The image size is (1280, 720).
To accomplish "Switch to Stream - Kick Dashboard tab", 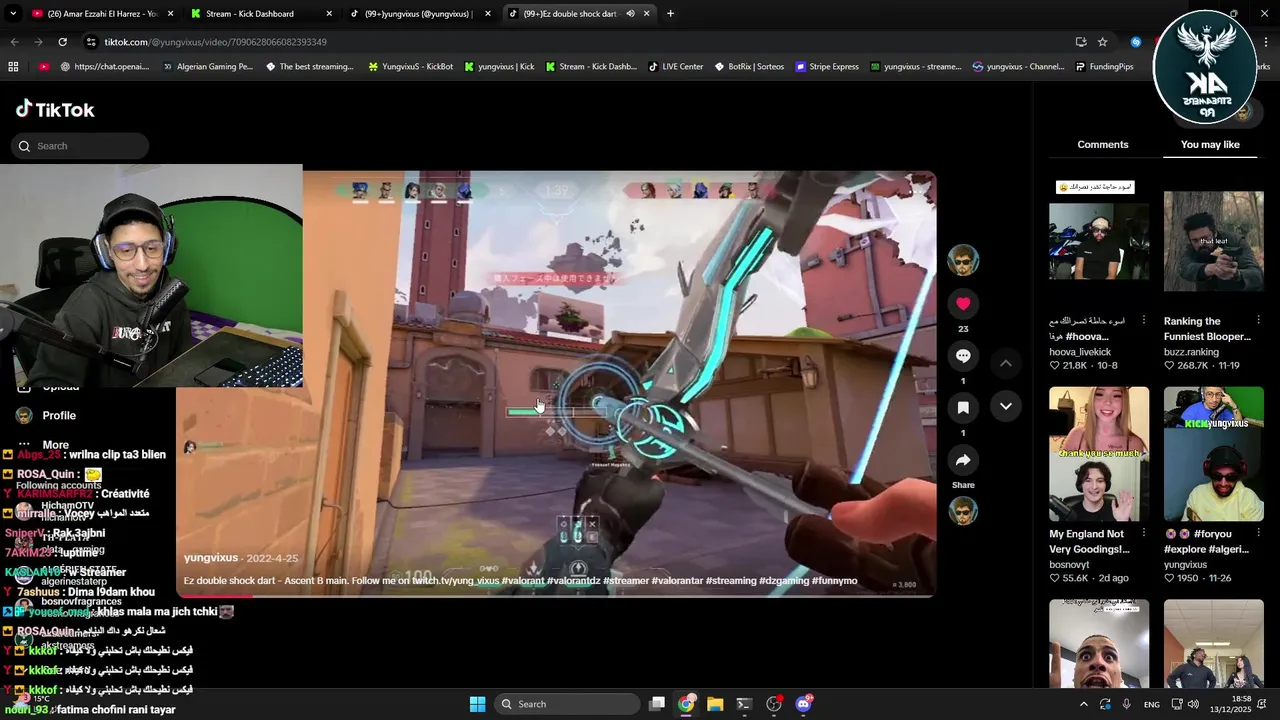I will (x=260, y=14).
